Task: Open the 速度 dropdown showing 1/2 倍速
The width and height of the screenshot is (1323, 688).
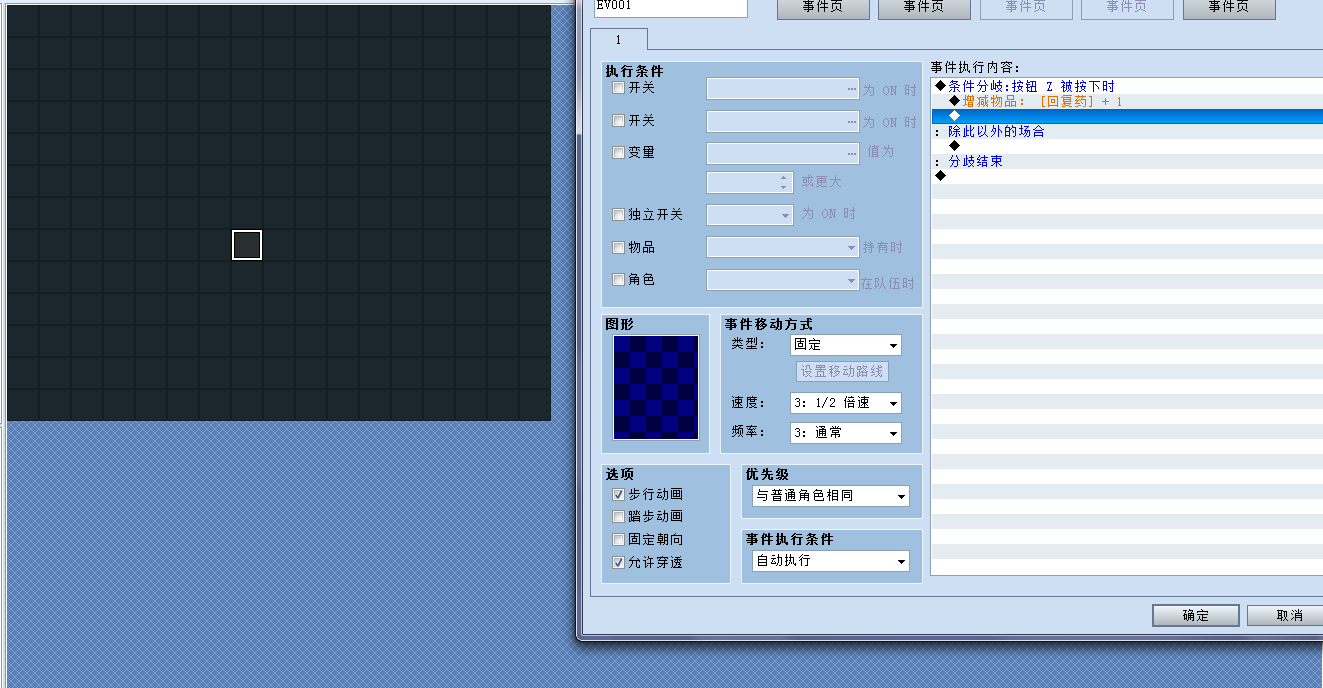Action: pyautogui.click(x=845, y=403)
